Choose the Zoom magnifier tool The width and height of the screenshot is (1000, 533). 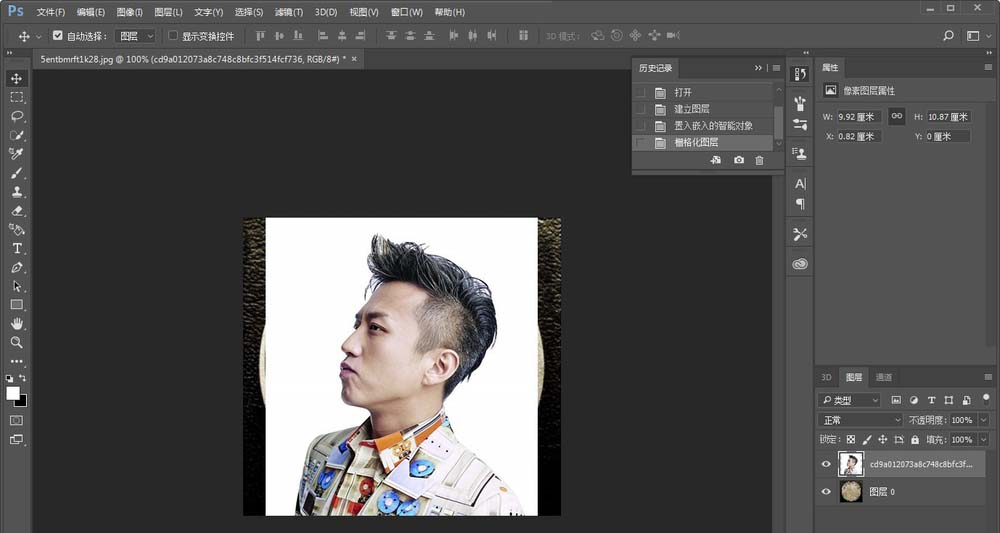pos(17,342)
